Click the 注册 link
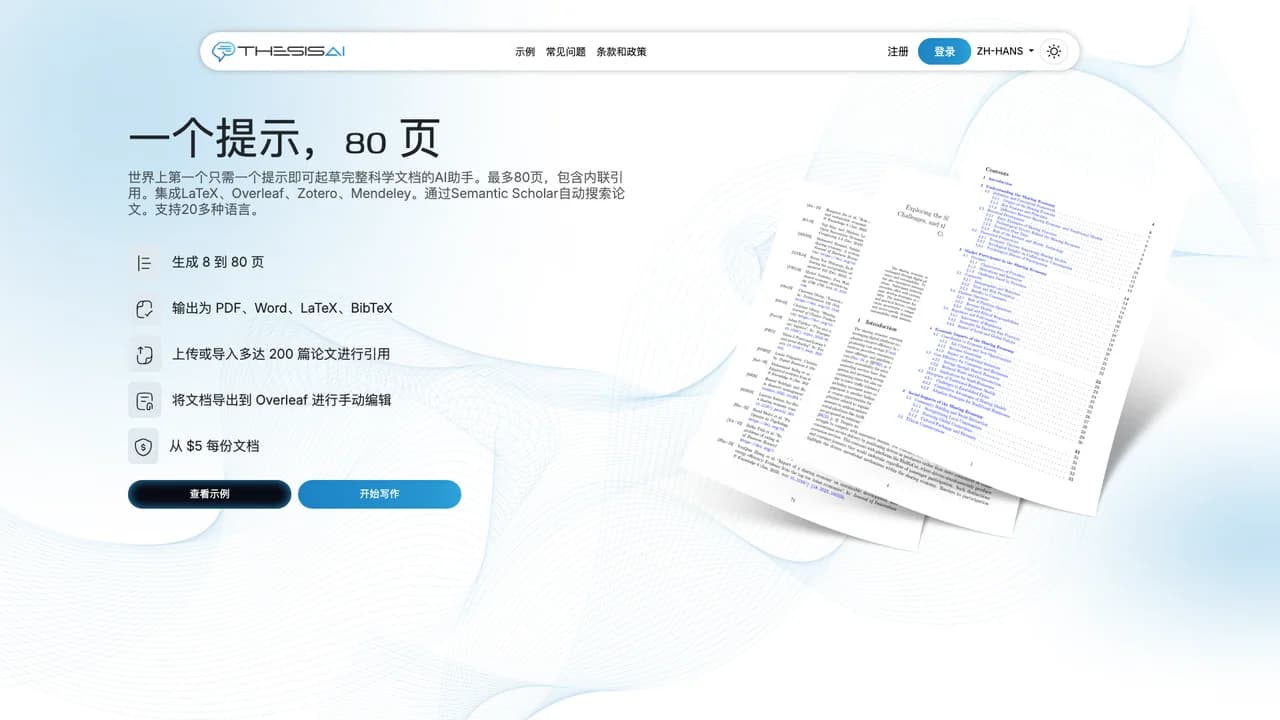Screen dimensions: 1280x720 (898, 51)
